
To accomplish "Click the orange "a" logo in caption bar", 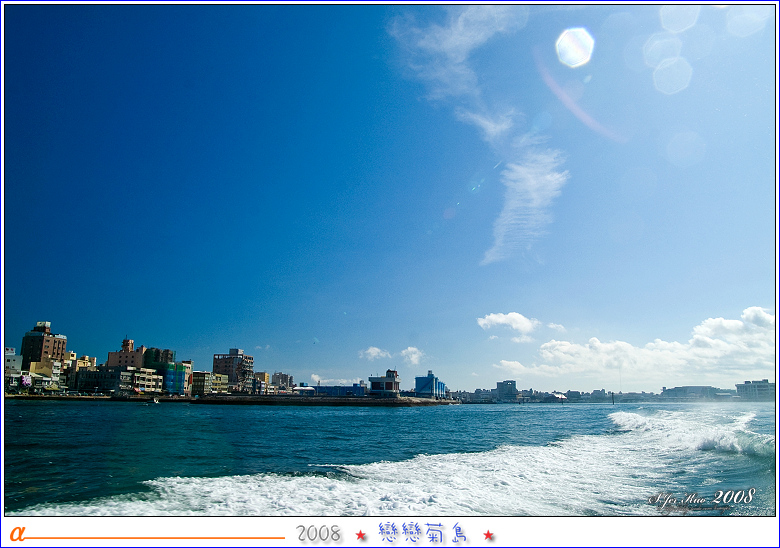I will click(x=16, y=533).
